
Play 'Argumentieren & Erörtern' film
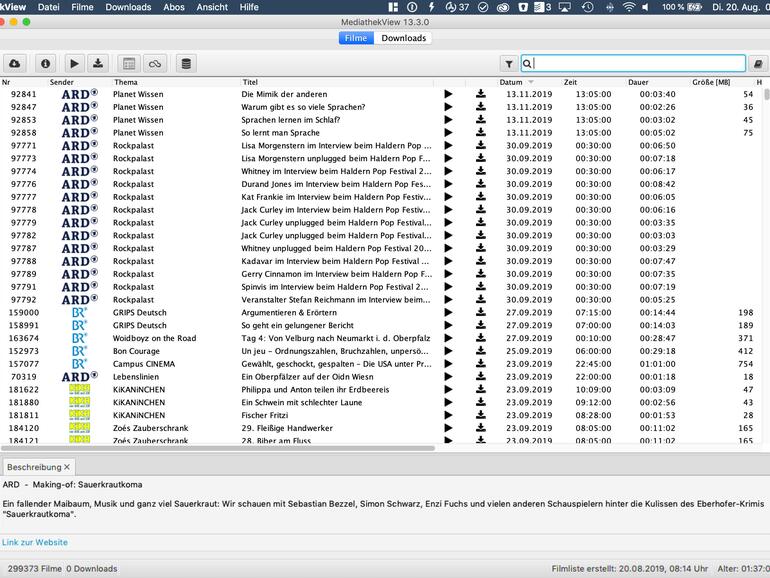448,312
